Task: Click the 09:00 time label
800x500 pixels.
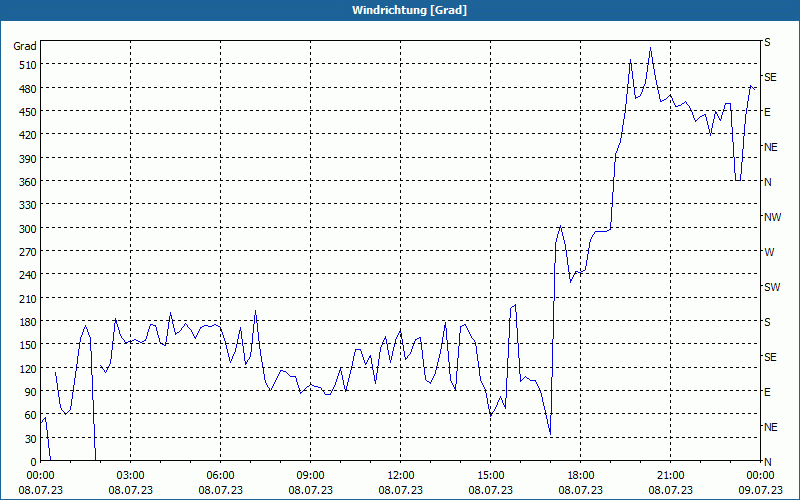Action: tap(310, 476)
